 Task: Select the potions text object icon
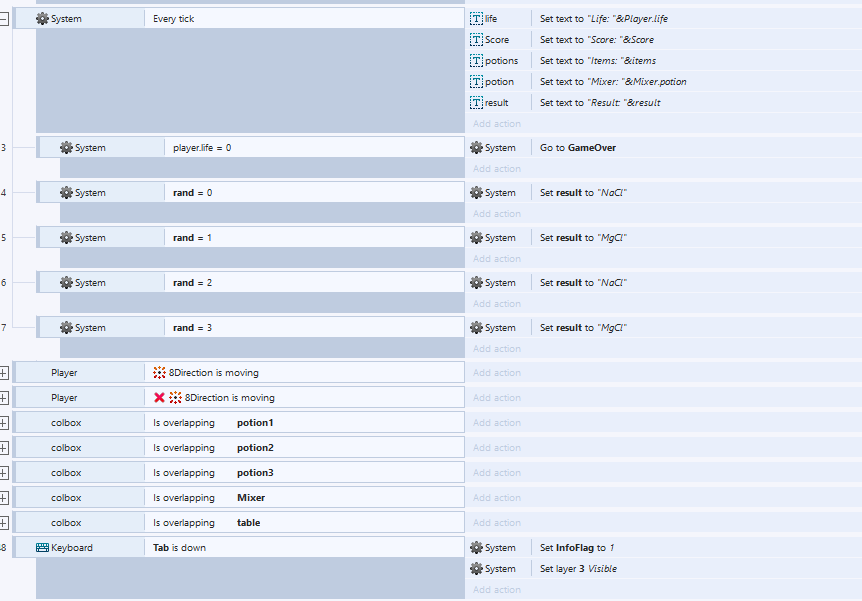(476, 60)
